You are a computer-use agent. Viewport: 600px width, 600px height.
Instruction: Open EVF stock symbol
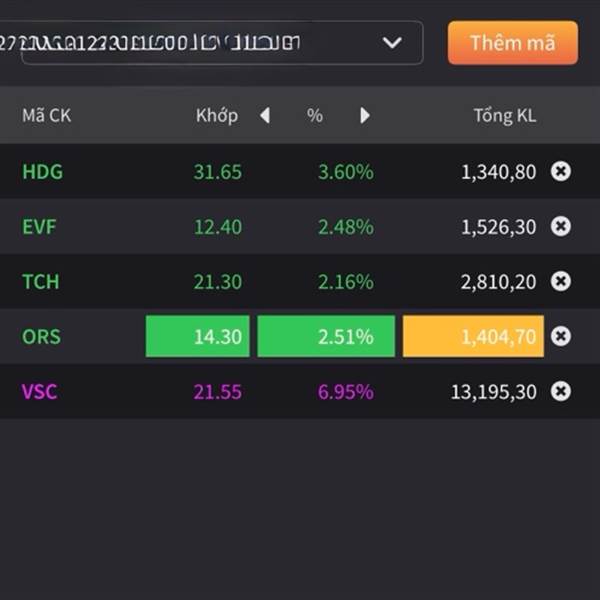[39, 227]
